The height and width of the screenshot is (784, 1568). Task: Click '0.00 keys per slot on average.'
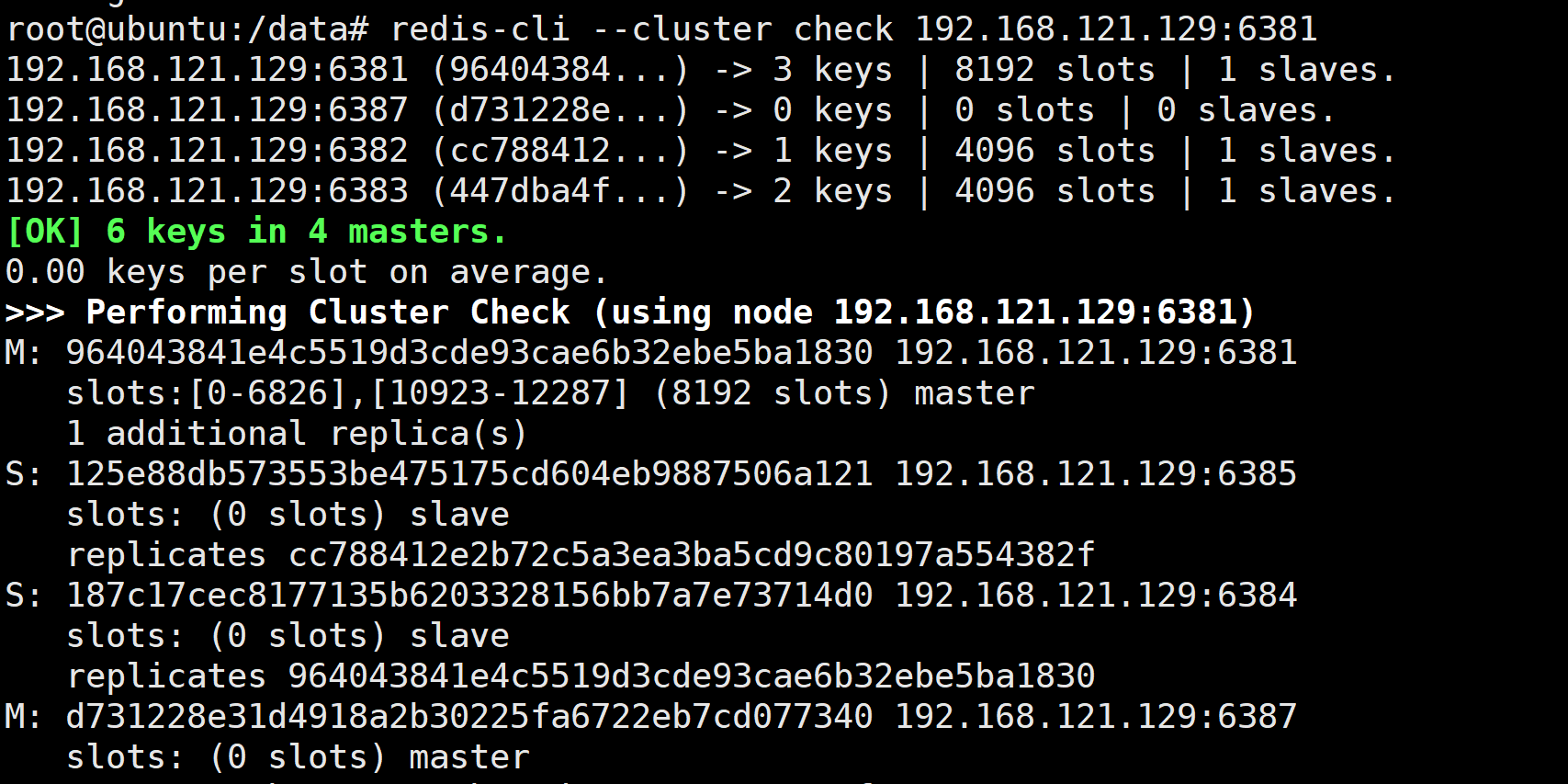[x=307, y=272]
